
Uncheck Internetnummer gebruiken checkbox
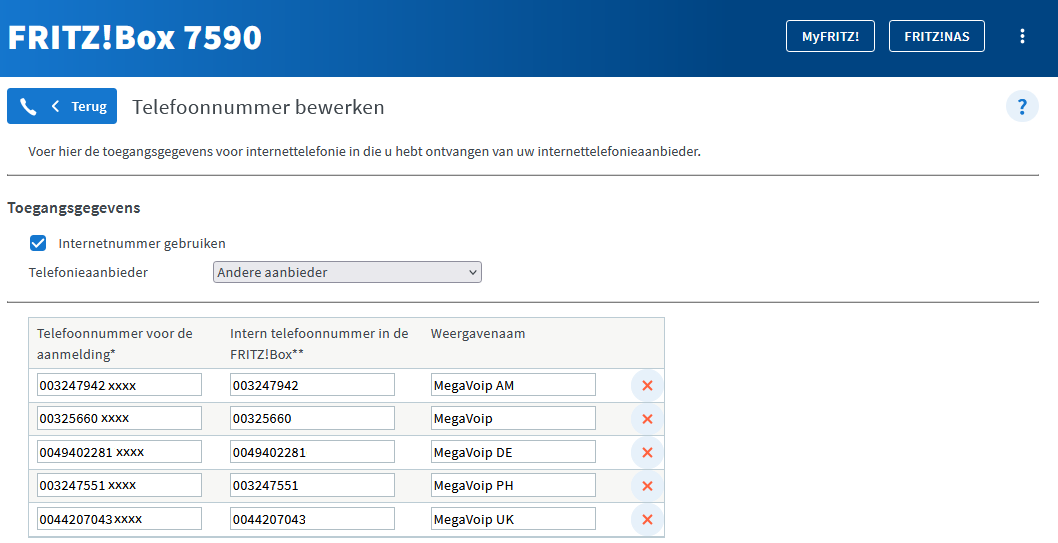coord(38,243)
